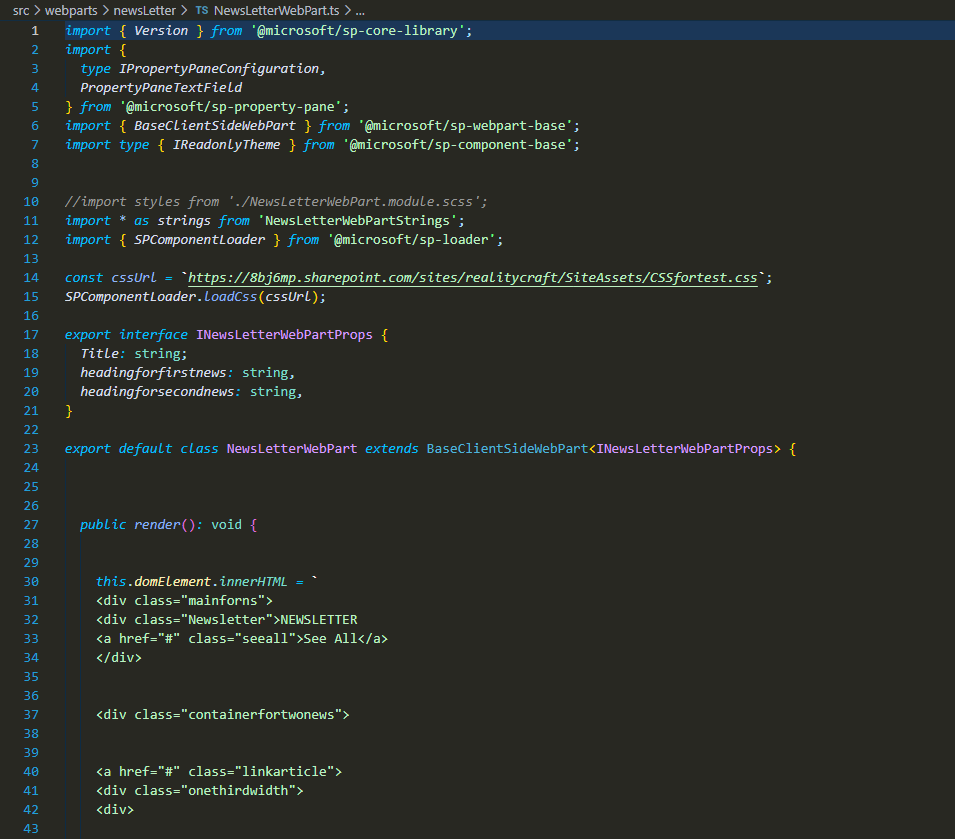The width and height of the screenshot is (955, 839).
Task: Place cursor on PropertyPaneTextField import
Action: [161, 88]
